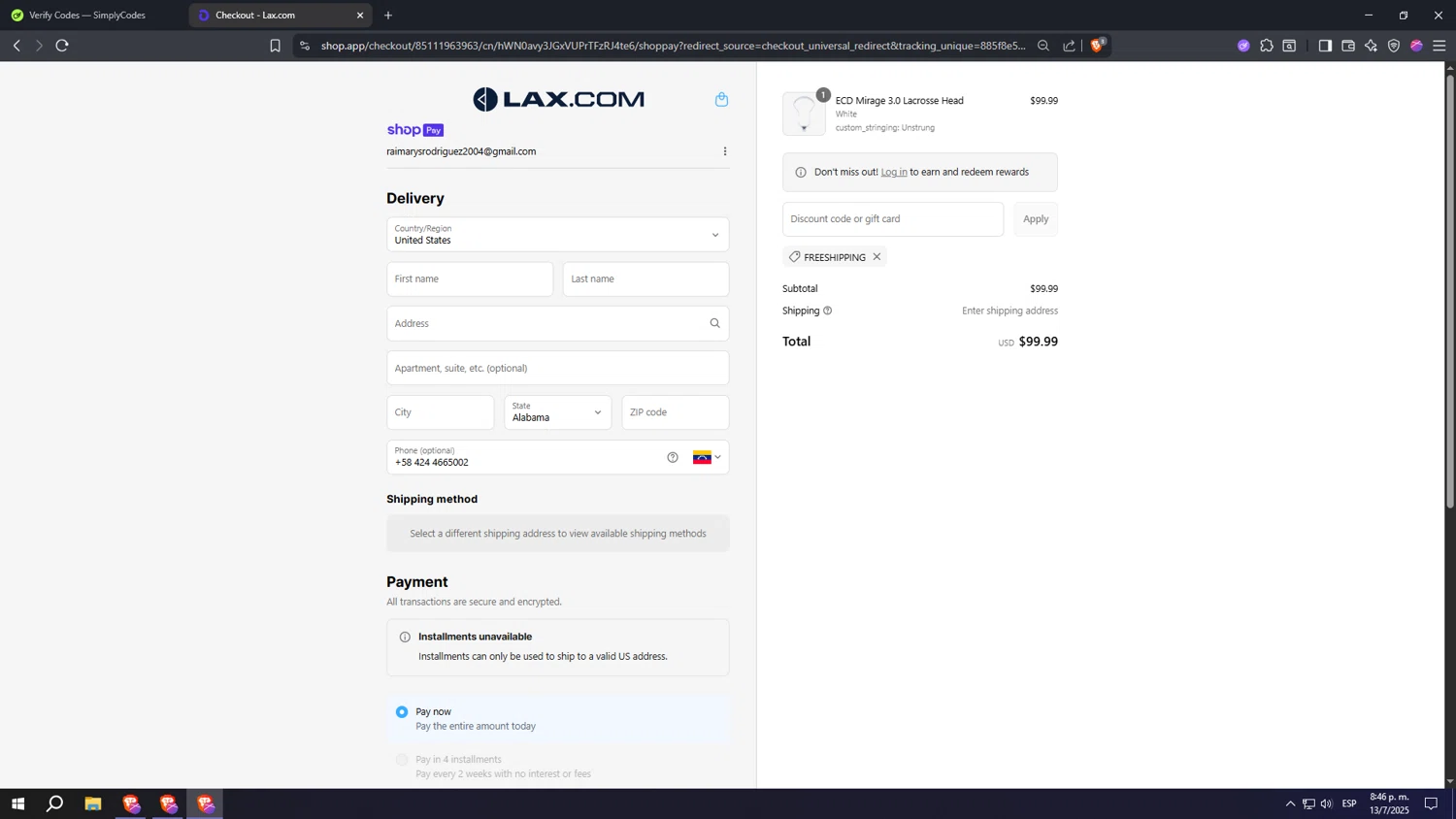Switch to Verify Codes SimplyCodes tab
Viewport: 1456px width, 819px height.
(x=88, y=16)
